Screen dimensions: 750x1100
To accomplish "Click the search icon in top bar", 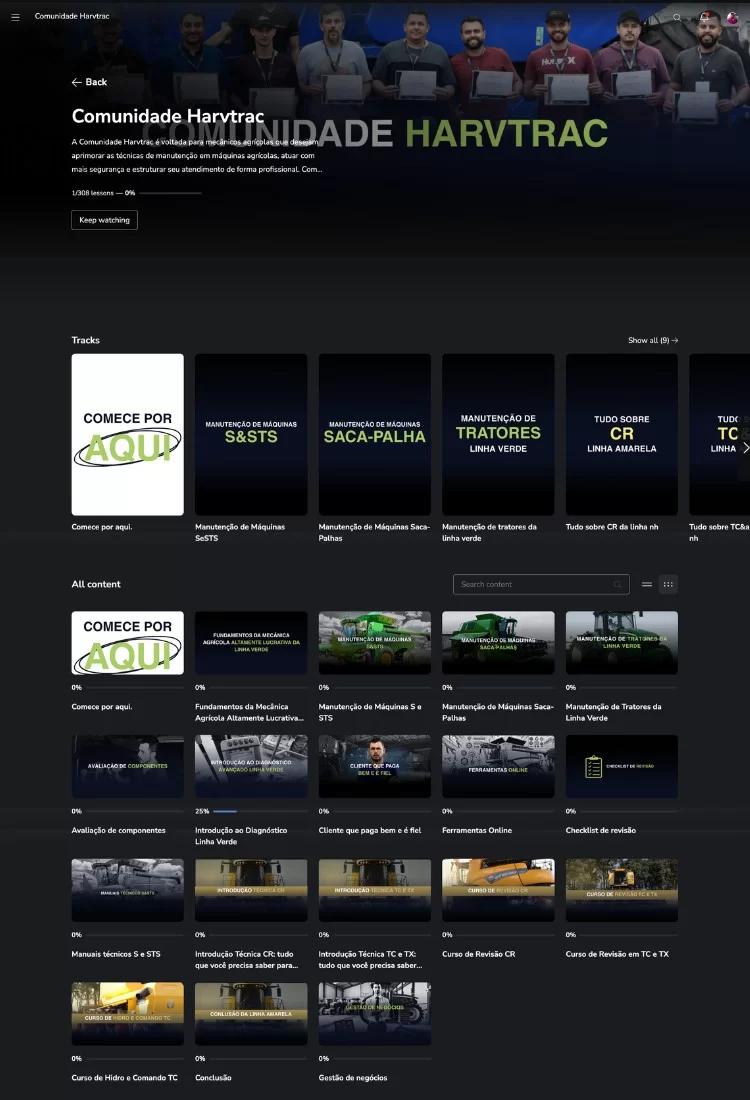I will coord(677,18).
